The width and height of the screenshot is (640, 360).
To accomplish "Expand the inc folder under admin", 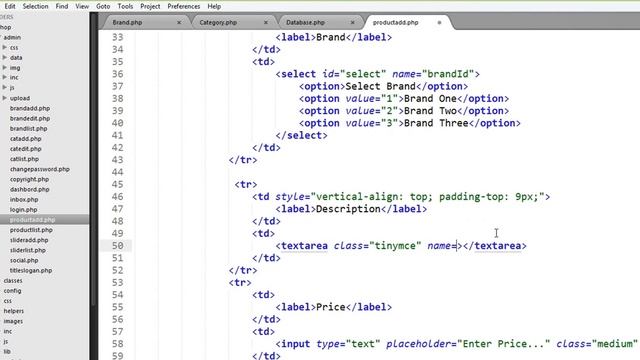I will 4,77.
